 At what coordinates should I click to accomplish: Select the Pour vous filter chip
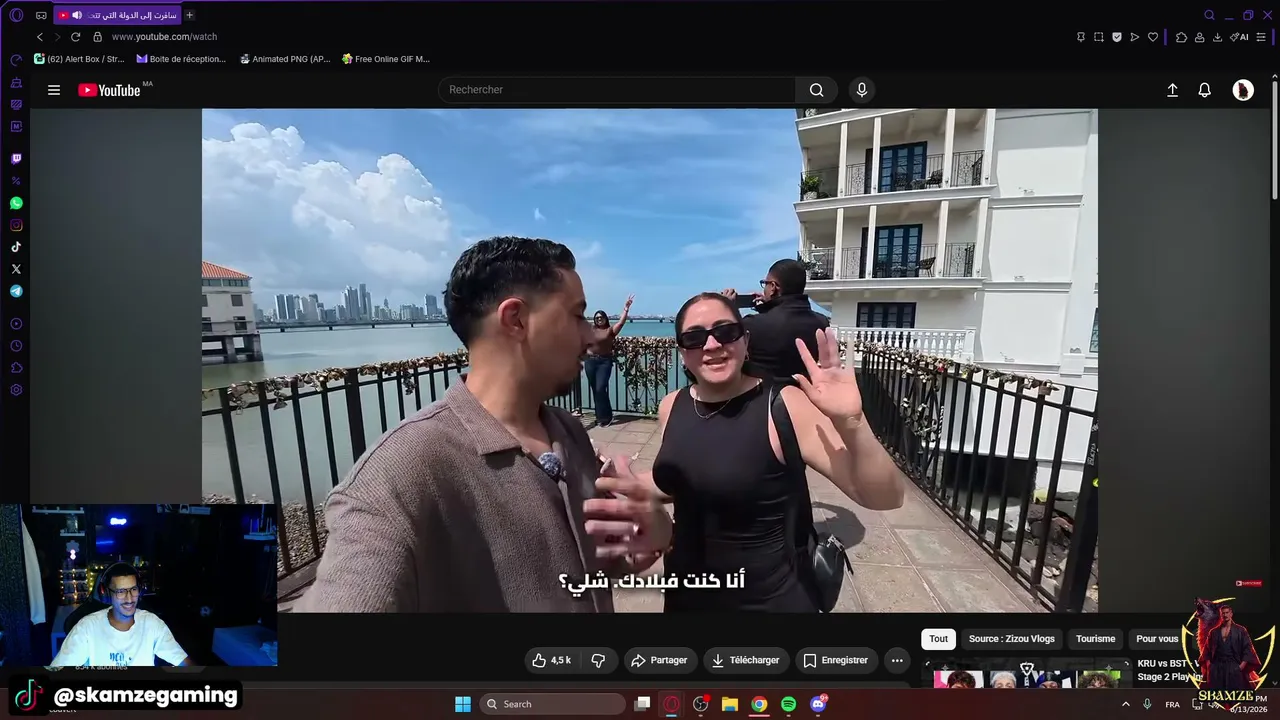click(1157, 639)
